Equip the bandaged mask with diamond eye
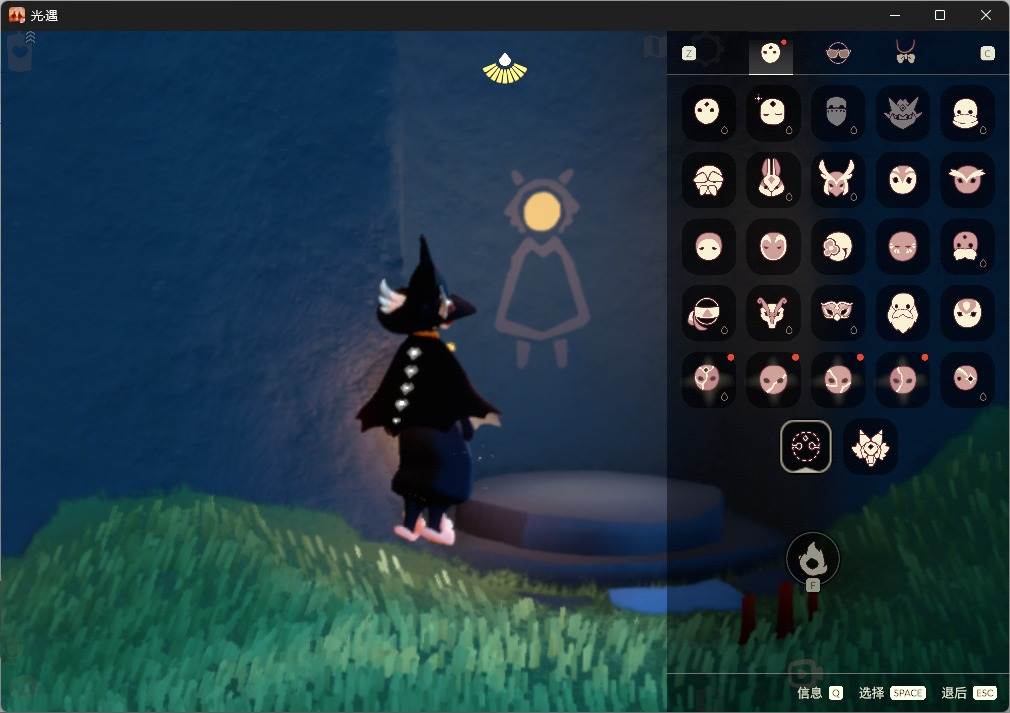 click(x=967, y=379)
